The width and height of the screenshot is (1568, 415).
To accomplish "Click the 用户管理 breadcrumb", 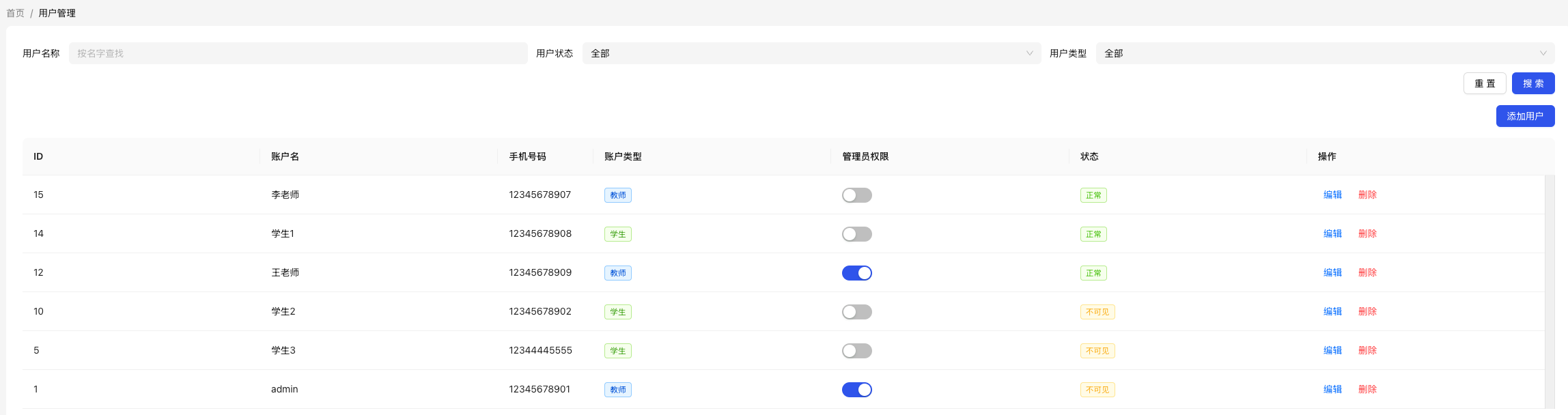I will pos(57,13).
